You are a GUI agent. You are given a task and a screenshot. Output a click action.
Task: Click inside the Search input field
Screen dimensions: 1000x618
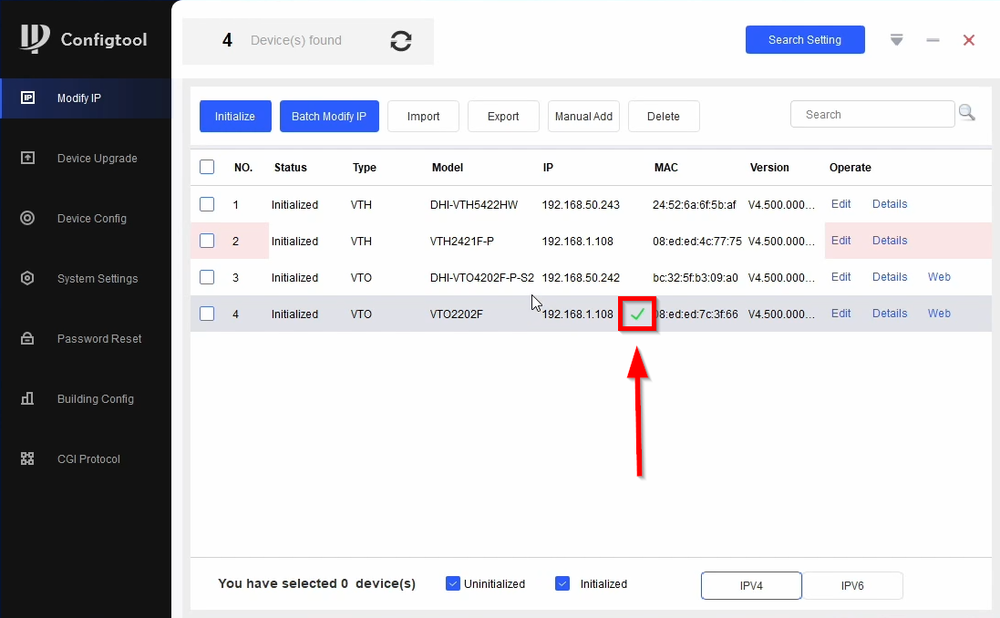pos(872,113)
